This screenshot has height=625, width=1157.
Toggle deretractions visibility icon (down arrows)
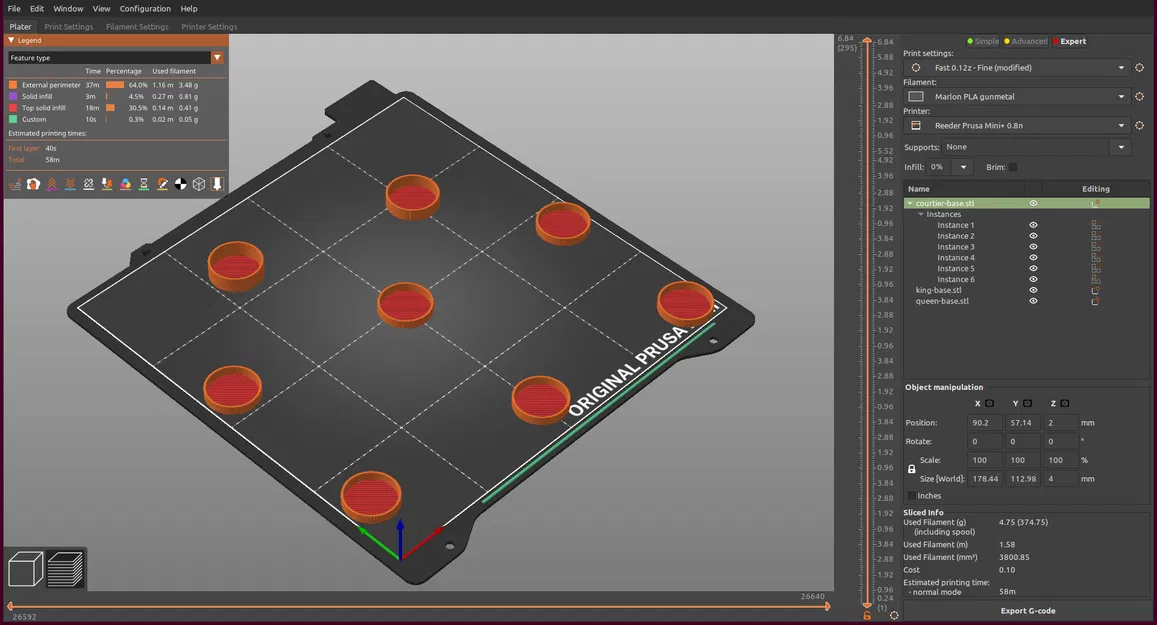click(x=70, y=184)
